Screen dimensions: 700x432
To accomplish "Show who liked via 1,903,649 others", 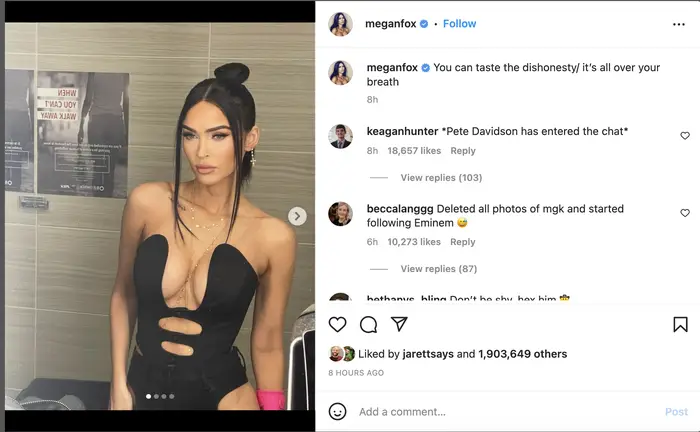I will coord(522,354).
